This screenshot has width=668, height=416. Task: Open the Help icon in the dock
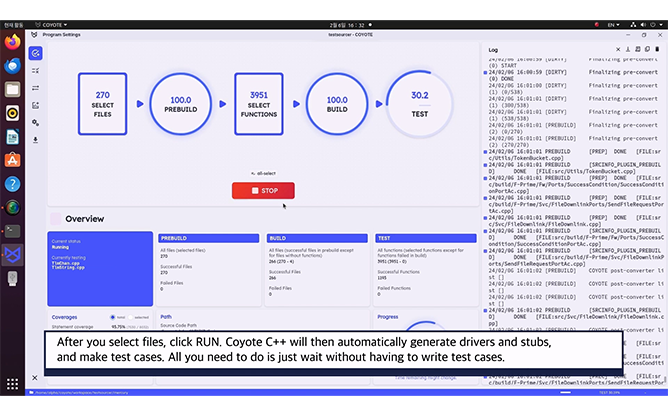click(x=12, y=184)
